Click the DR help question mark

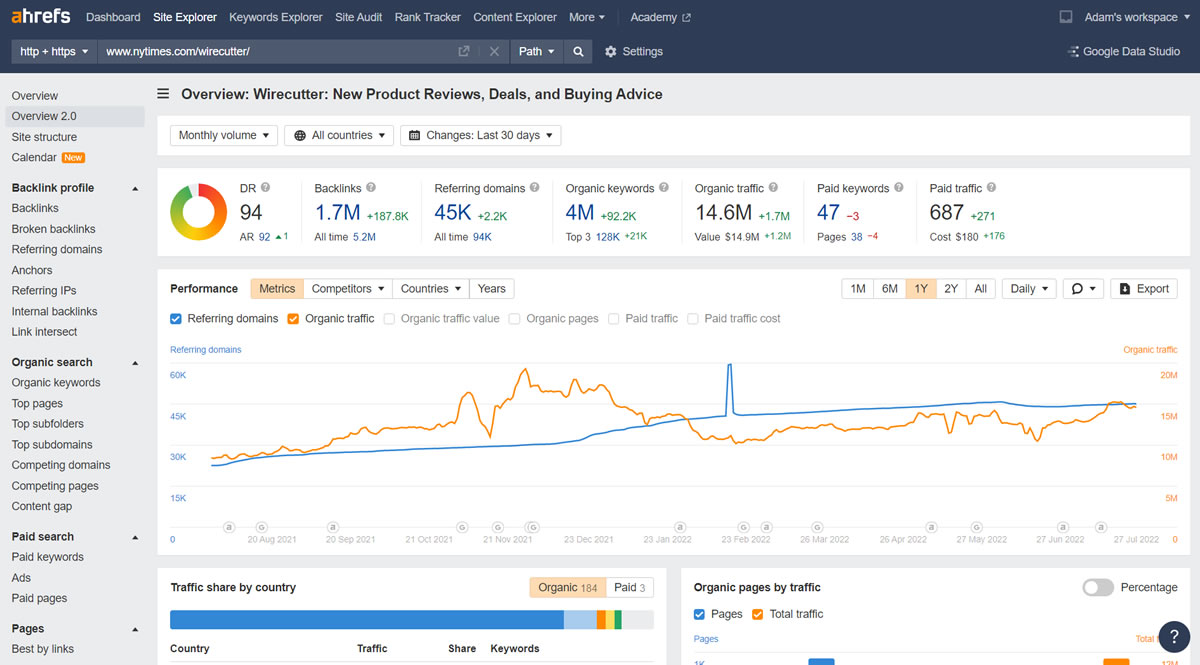[266, 187]
